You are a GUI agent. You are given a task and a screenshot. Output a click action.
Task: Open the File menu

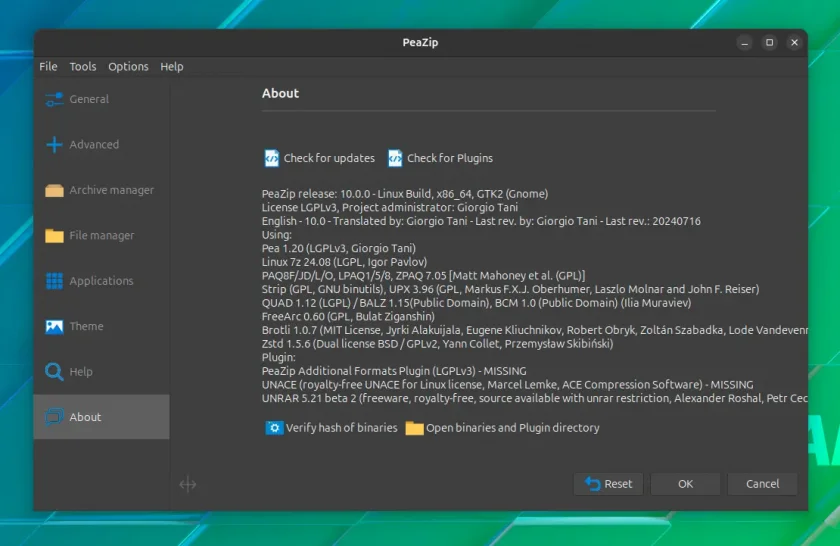[x=48, y=66]
